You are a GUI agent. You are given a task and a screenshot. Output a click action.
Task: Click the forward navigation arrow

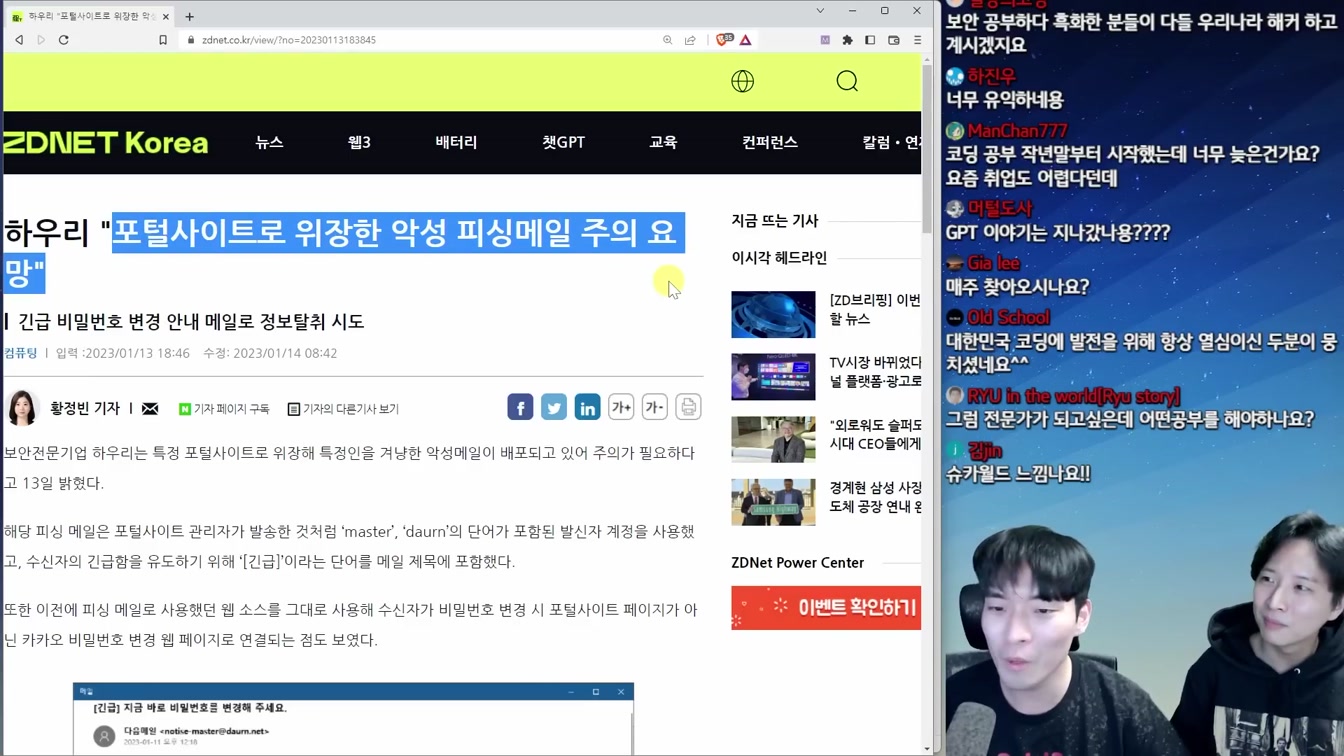(x=41, y=40)
